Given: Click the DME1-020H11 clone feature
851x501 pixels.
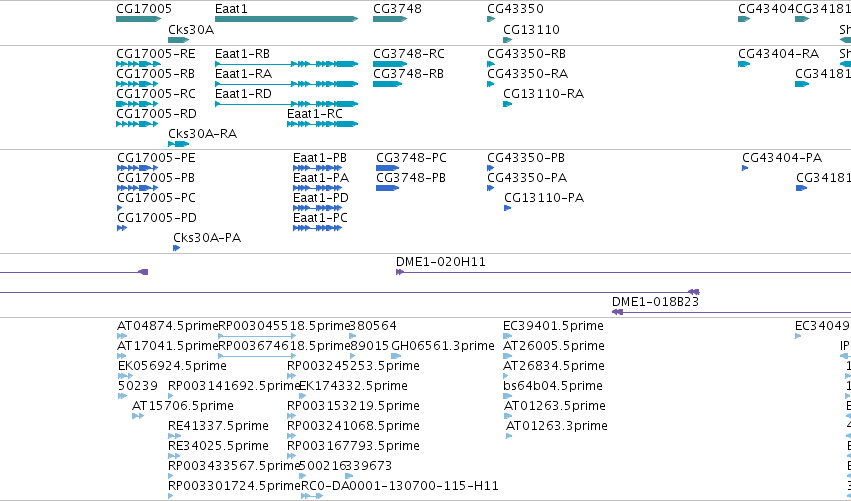Looking at the screenshot, I should [x=623, y=272].
